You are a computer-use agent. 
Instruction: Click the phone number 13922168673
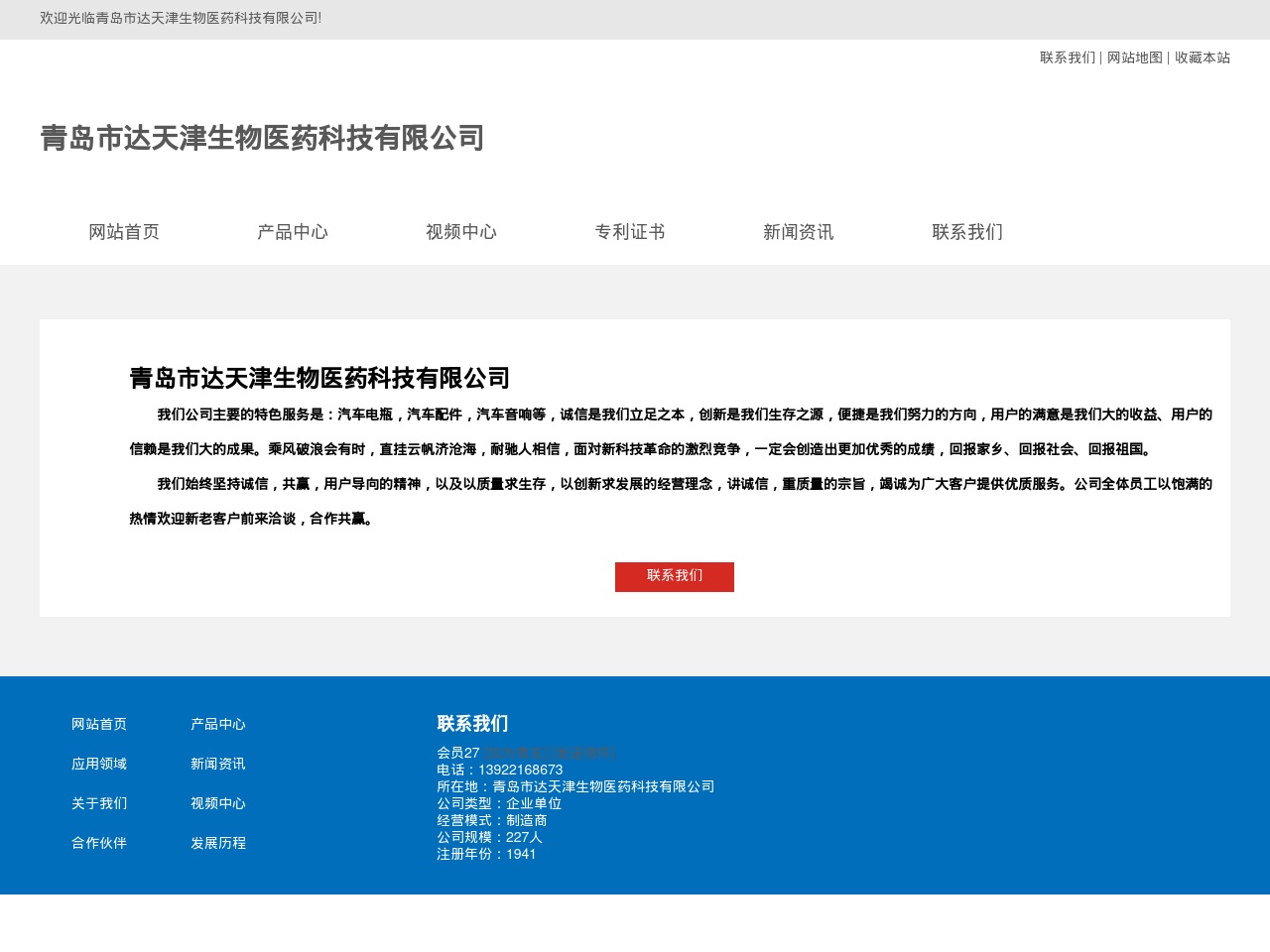coord(521,770)
